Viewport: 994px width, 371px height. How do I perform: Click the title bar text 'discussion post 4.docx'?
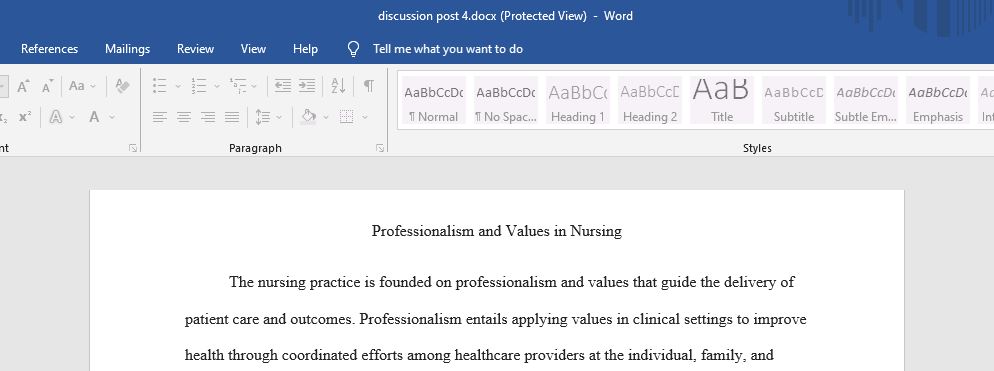click(437, 16)
